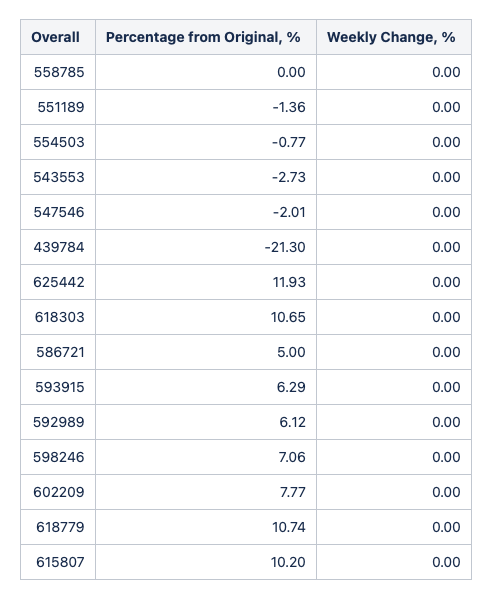
Task: Select the 6.12 percentage cell
Action: pyautogui.click(x=206, y=422)
